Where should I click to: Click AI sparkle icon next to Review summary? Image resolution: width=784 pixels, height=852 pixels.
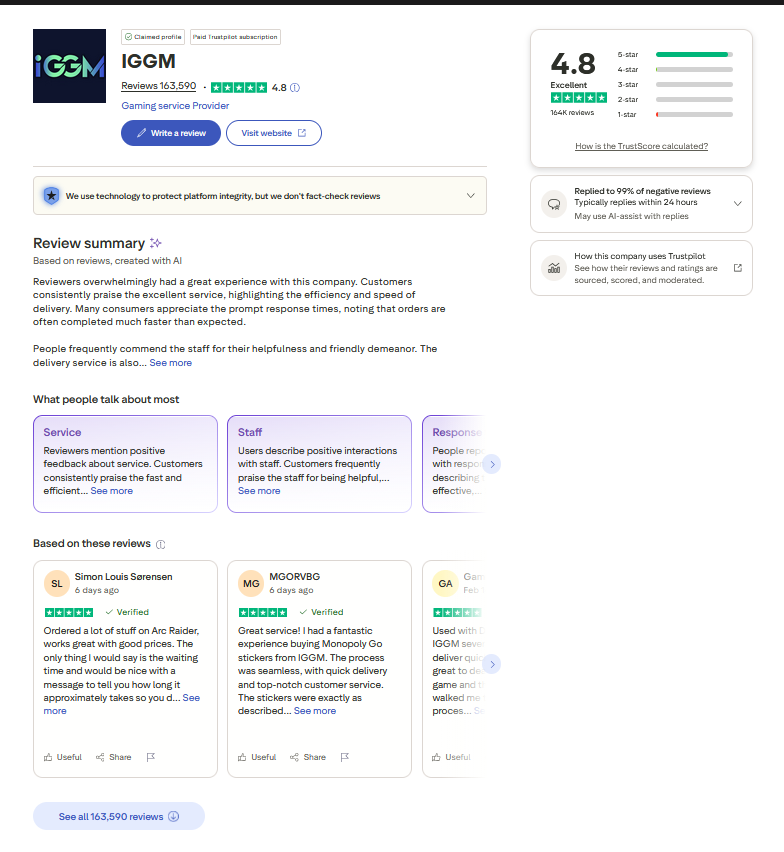click(156, 243)
